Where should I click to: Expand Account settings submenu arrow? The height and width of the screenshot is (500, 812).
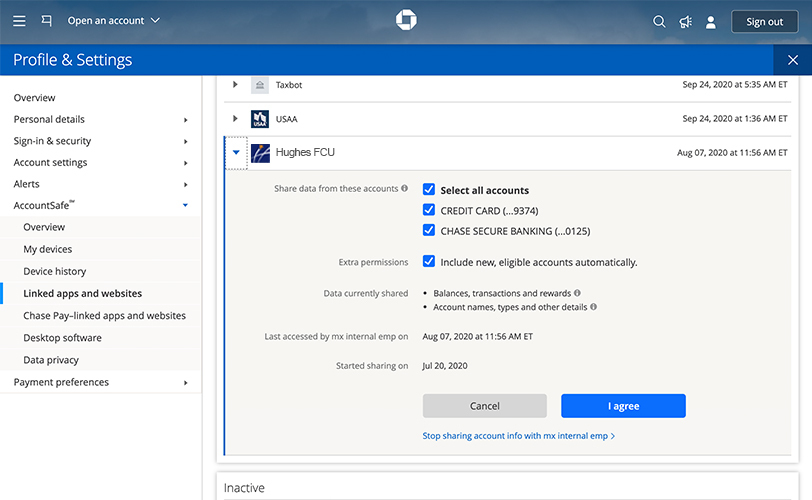[185, 164]
